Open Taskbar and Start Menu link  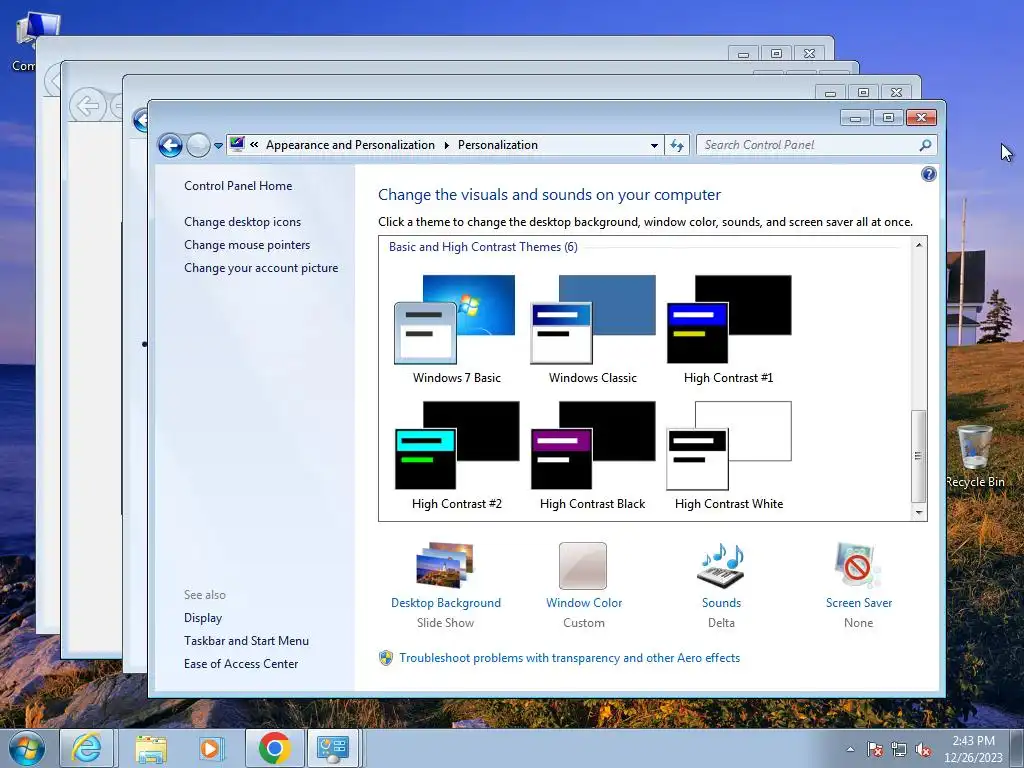click(x=246, y=641)
